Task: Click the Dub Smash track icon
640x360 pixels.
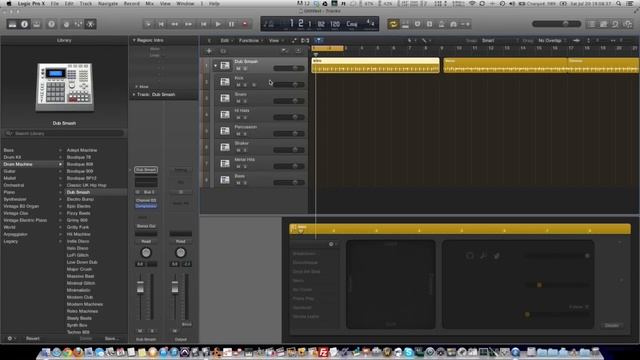Action: point(225,65)
